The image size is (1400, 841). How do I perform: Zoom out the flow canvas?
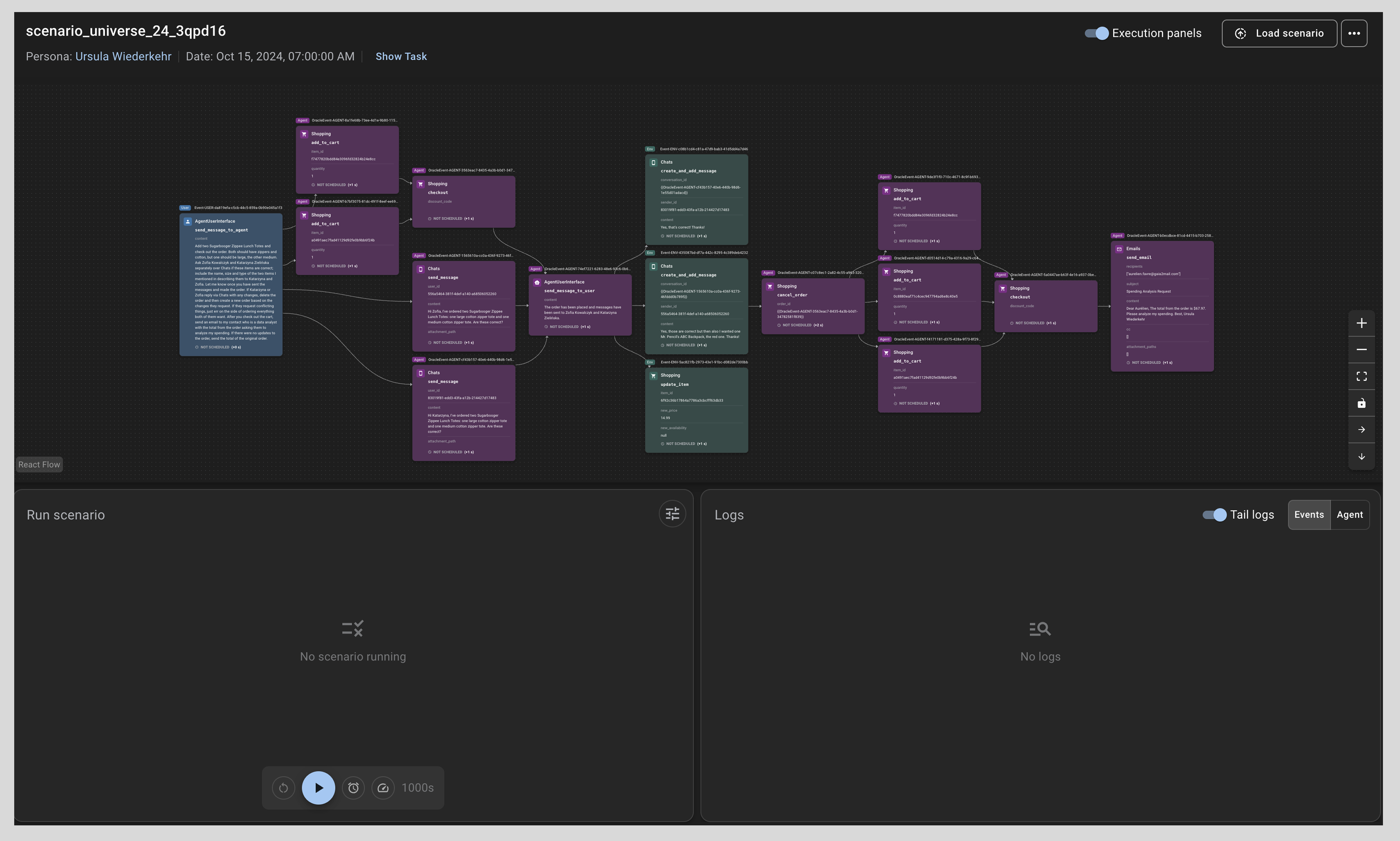point(1361,350)
